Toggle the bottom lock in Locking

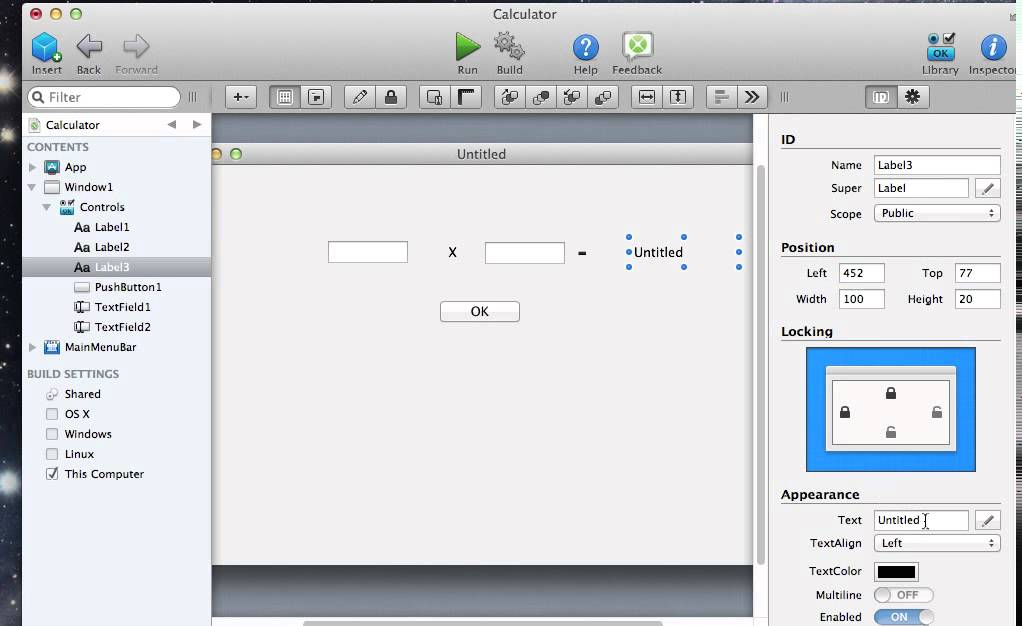(x=891, y=432)
